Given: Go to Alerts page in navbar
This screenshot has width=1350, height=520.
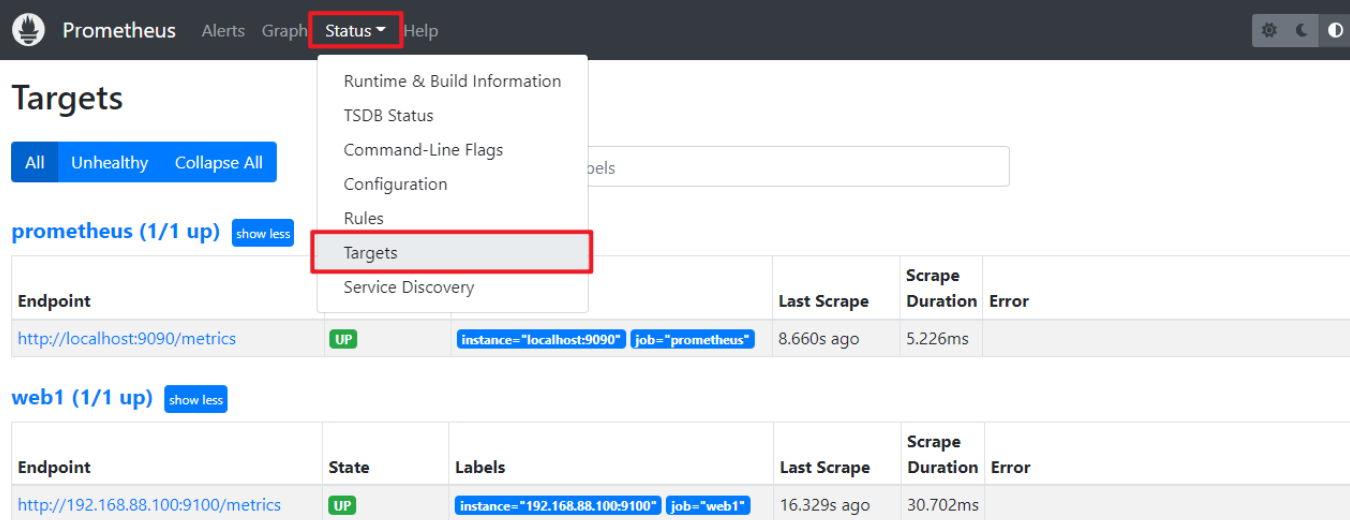Looking at the screenshot, I should point(223,31).
